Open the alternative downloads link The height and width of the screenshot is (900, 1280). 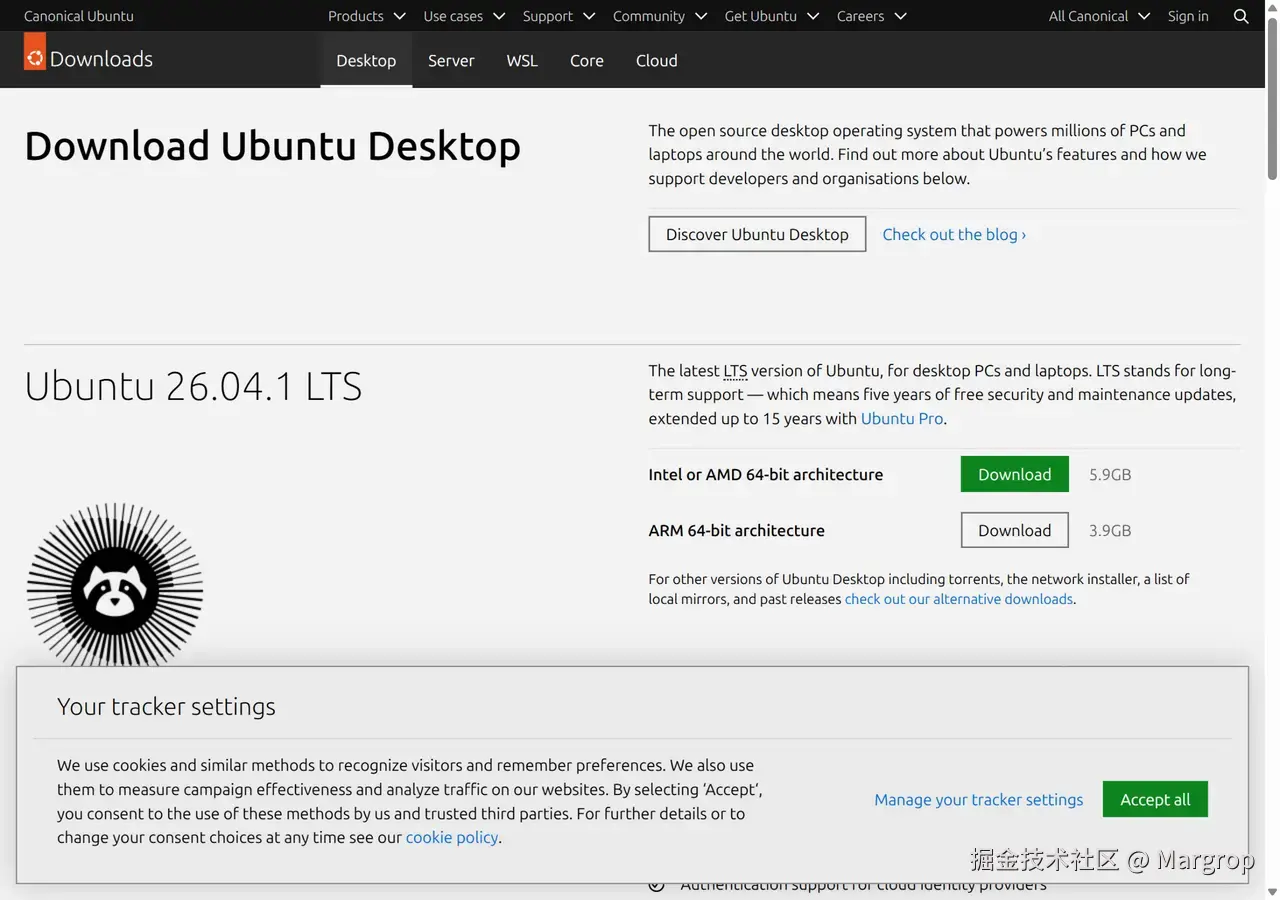point(959,599)
